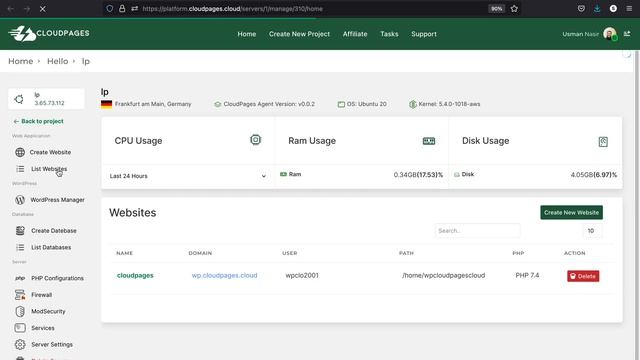This screenshot has width=640, height=360.
Task: Open Services in the sidebar
Action: 43,328
